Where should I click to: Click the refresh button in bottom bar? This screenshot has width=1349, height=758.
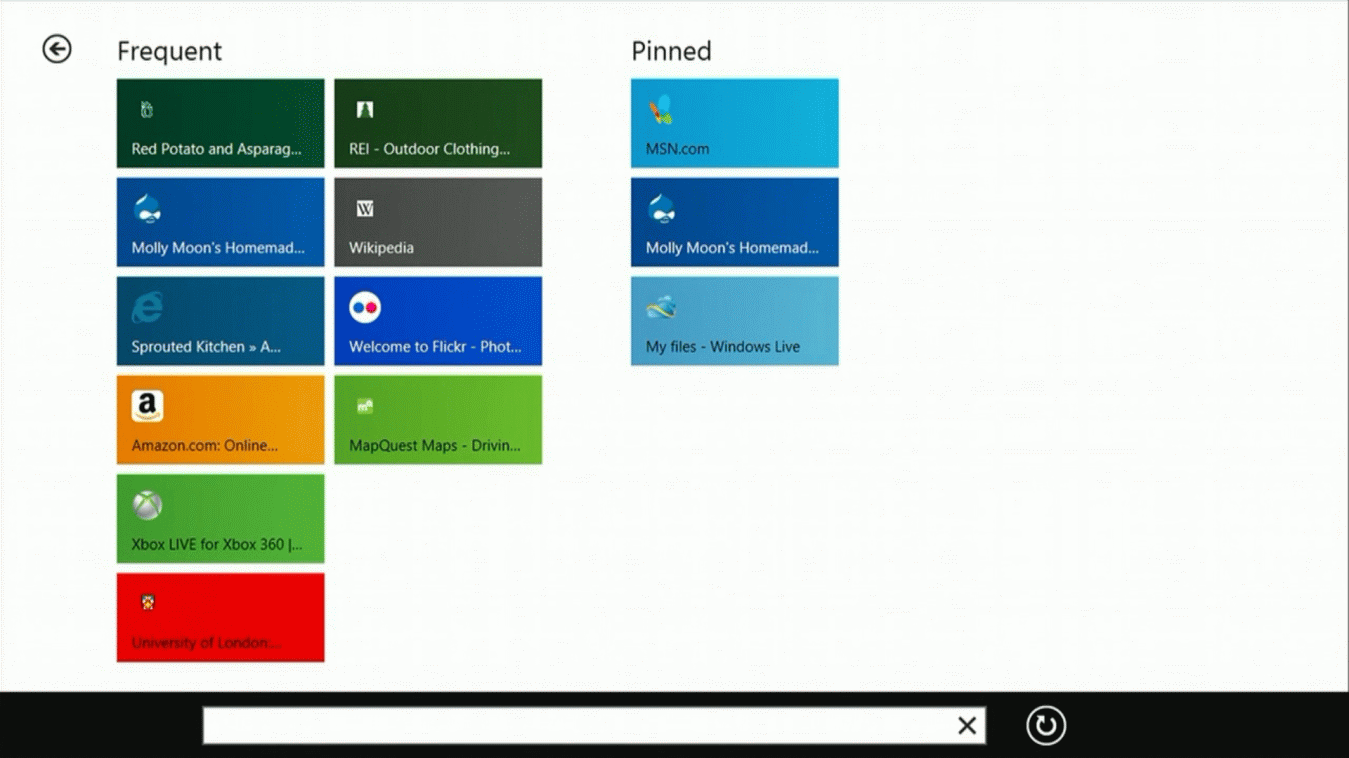[1045, 726]
